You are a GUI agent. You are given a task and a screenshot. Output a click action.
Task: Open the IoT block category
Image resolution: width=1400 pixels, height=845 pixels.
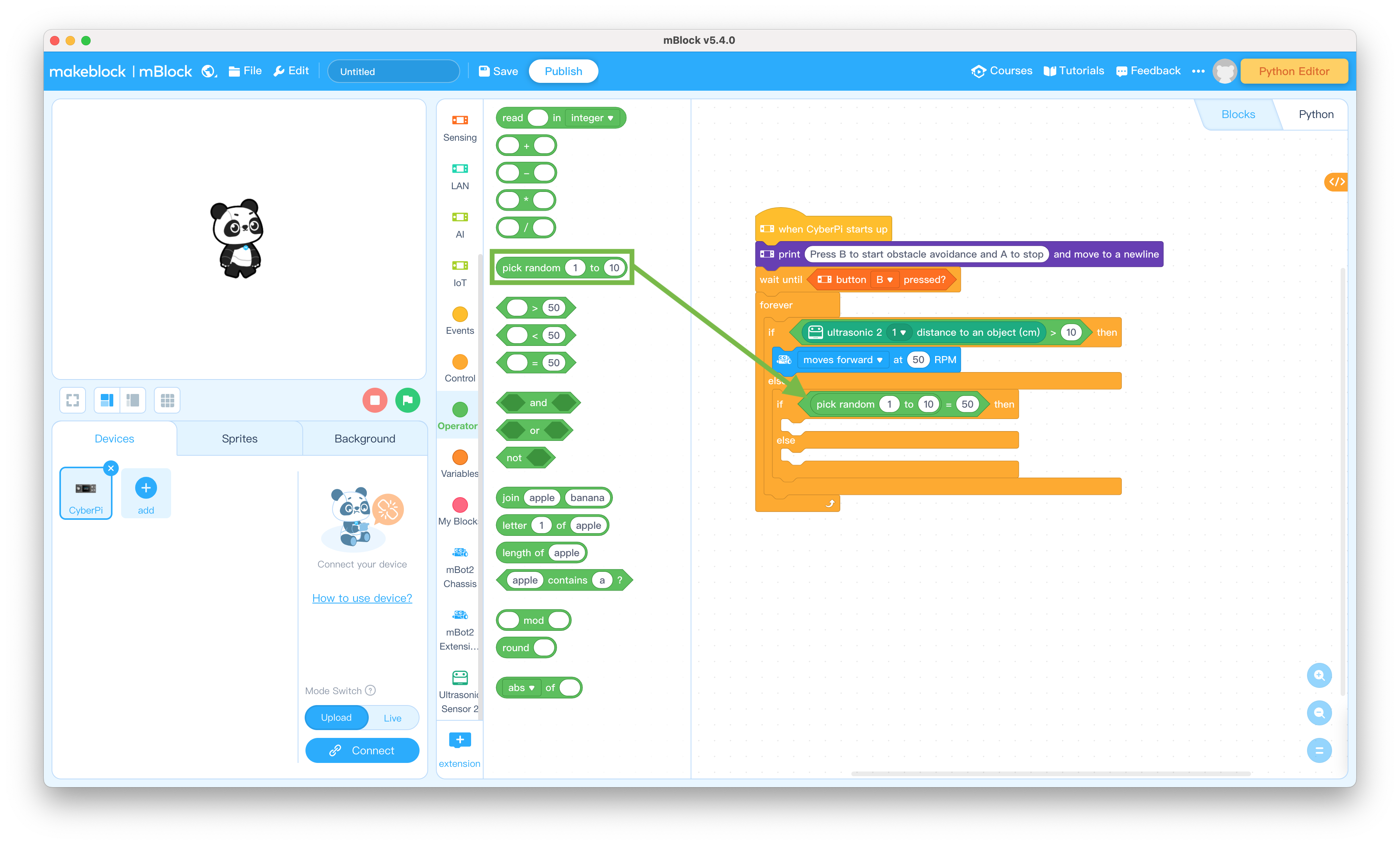tap(460, 273)
